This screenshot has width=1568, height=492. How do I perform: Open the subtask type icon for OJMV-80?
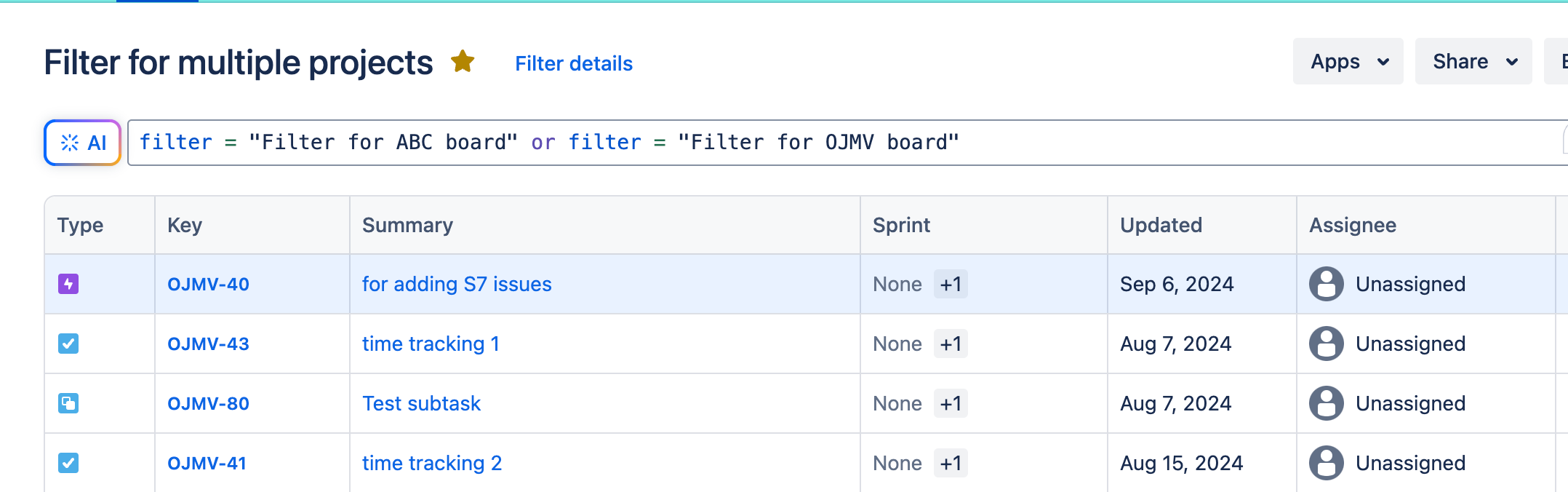coord(68,403)
